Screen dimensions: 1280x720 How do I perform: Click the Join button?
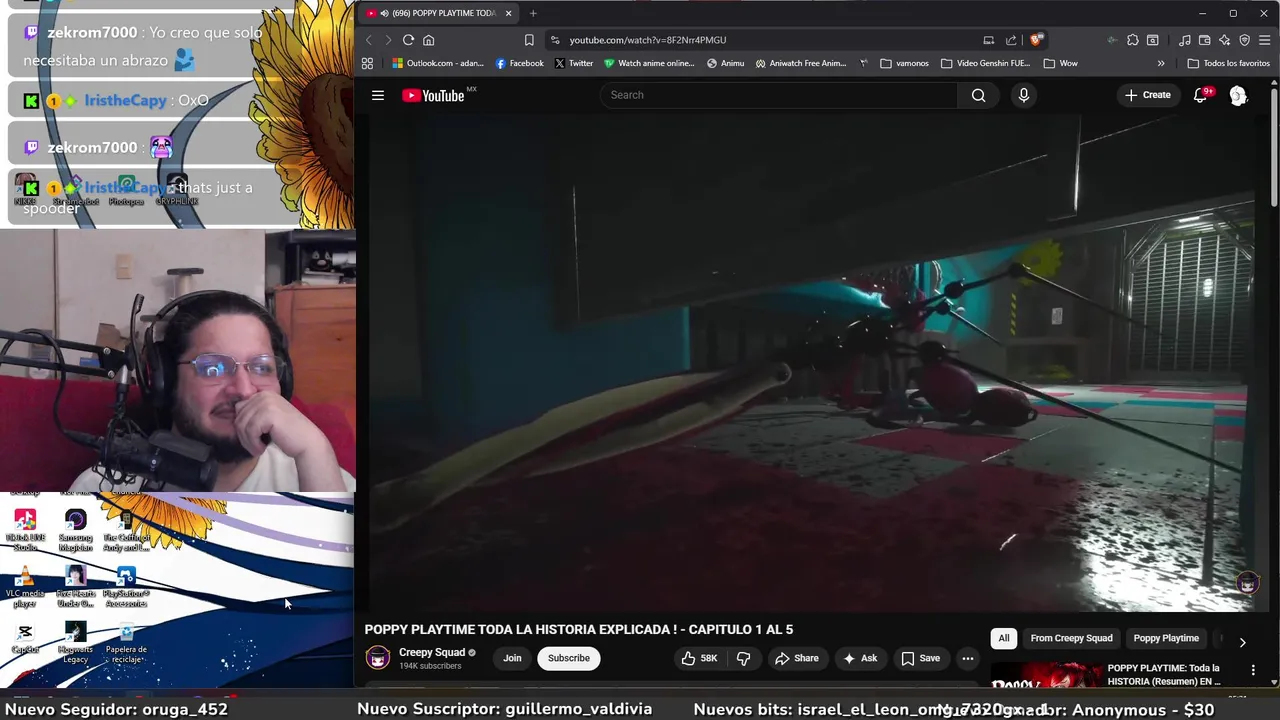512,658
